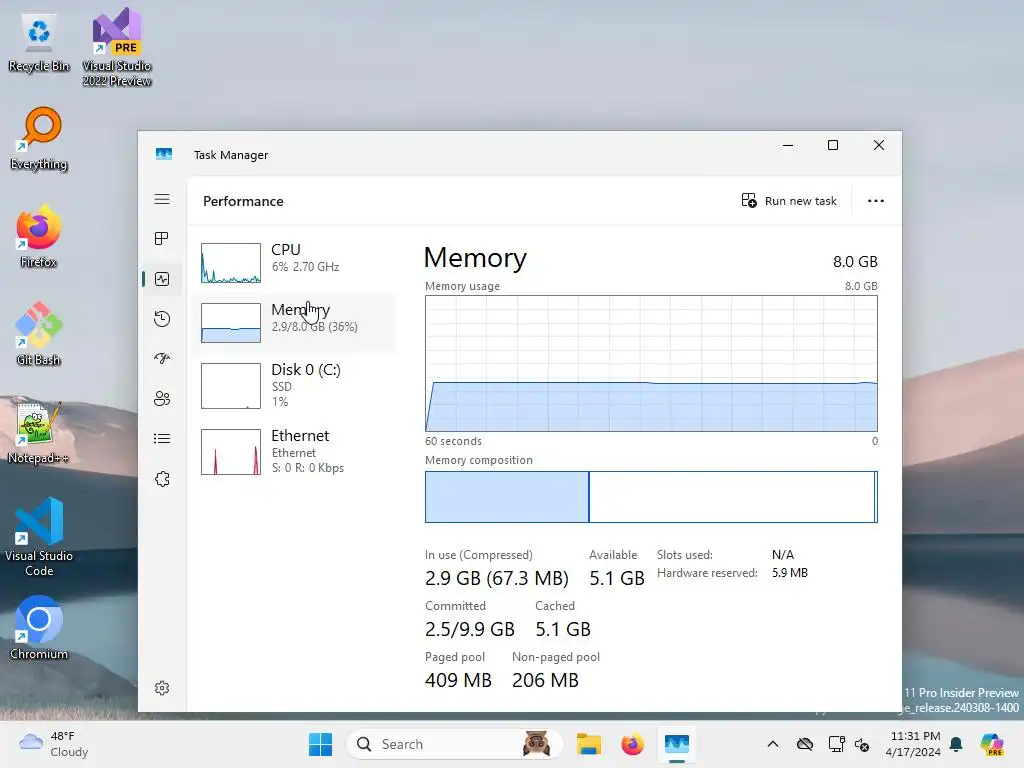
Task: Click the Available '5.1 GB' value
Action: tap(616, 578)
